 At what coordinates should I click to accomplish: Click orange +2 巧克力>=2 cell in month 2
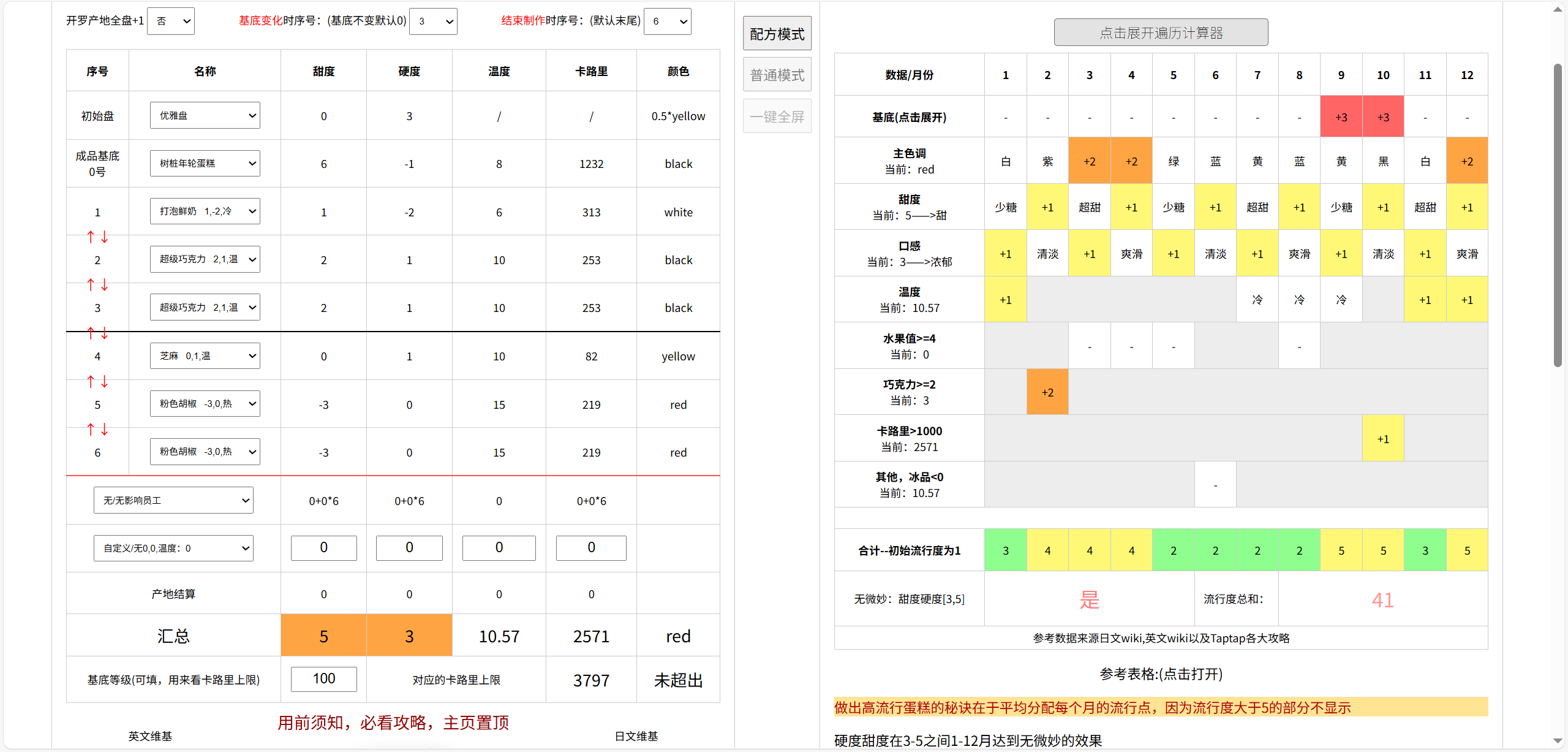pyautogui.click(x=1047, y=392)
